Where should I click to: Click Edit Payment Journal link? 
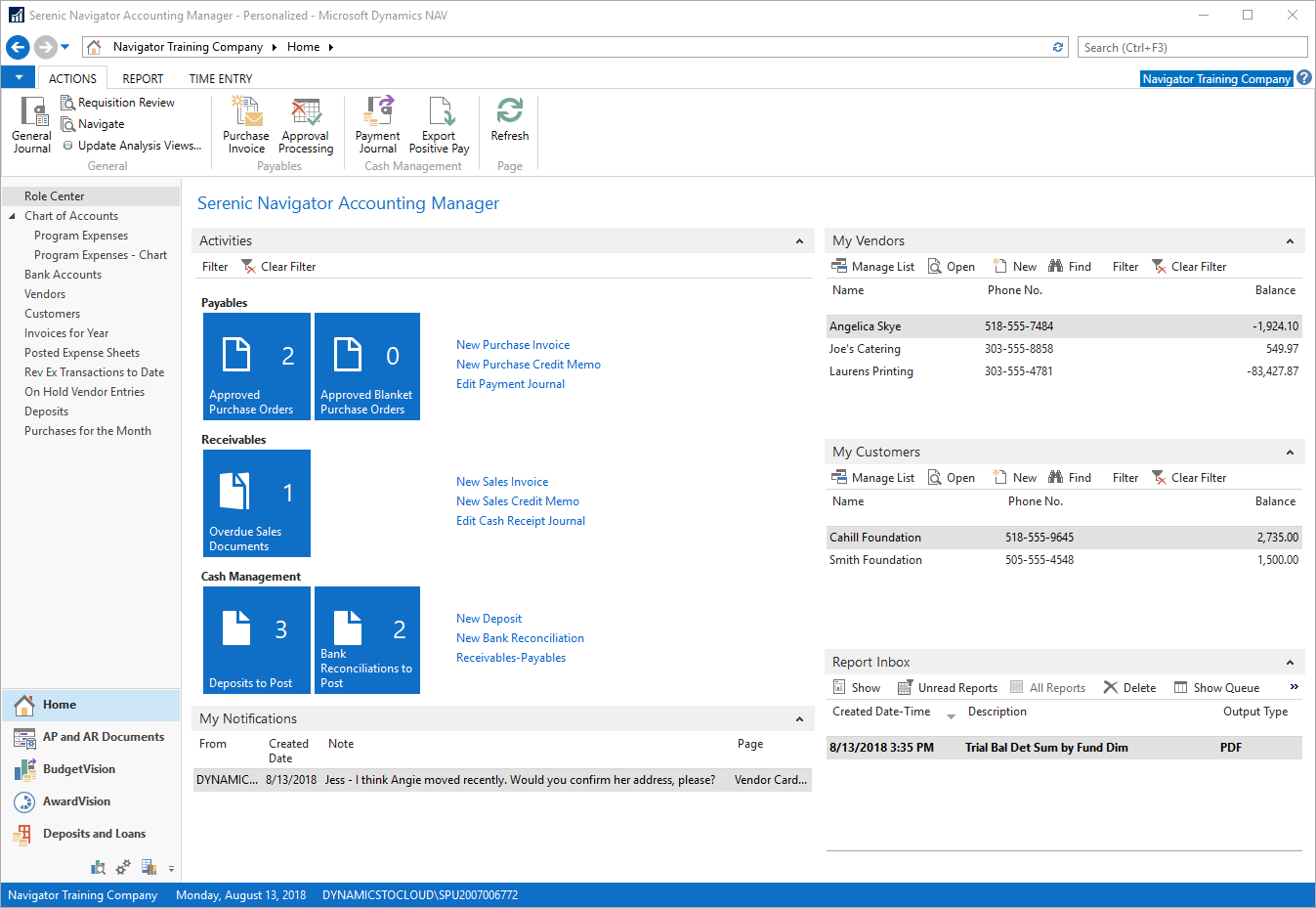(510, 384)
